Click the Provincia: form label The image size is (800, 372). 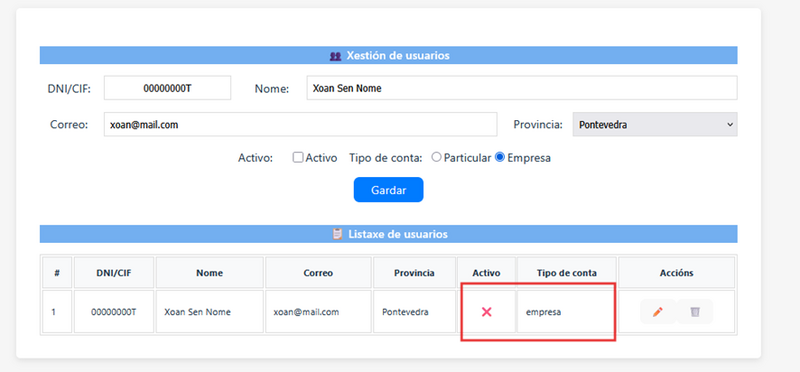[538, 125]
